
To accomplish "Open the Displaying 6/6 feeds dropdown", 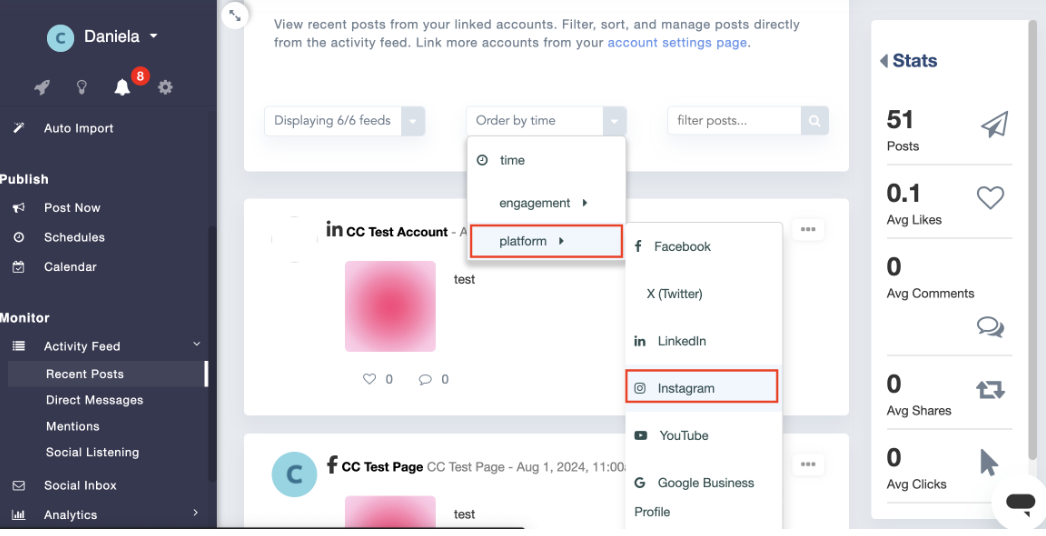I will (344, 121).
